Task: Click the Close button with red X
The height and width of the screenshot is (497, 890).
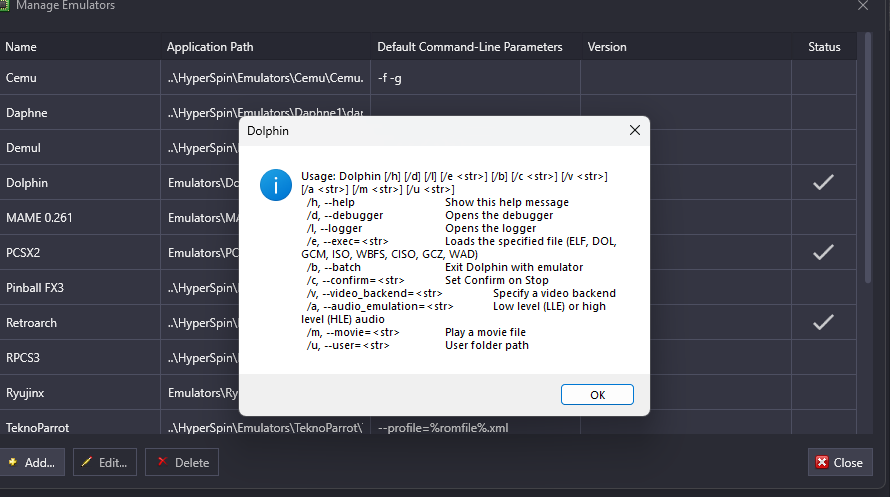Action: [x=840, y=462]
